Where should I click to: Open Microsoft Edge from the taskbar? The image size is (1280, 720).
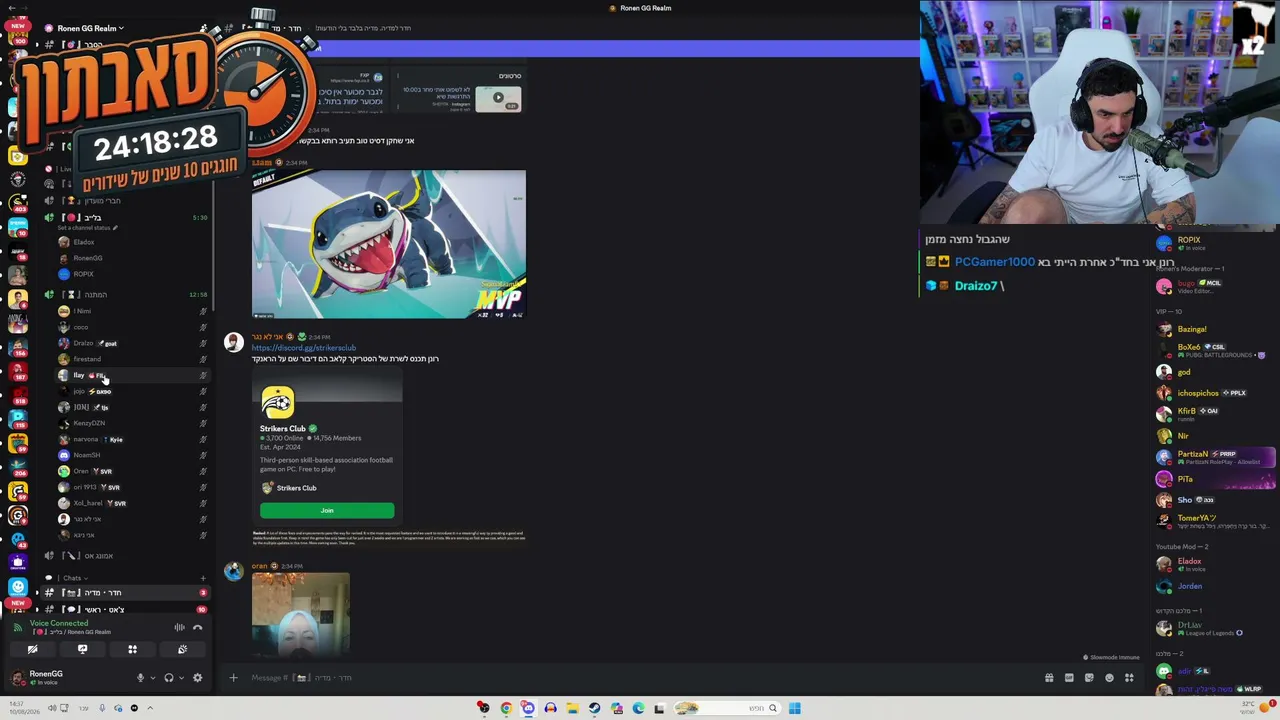(x=638, y=708)
